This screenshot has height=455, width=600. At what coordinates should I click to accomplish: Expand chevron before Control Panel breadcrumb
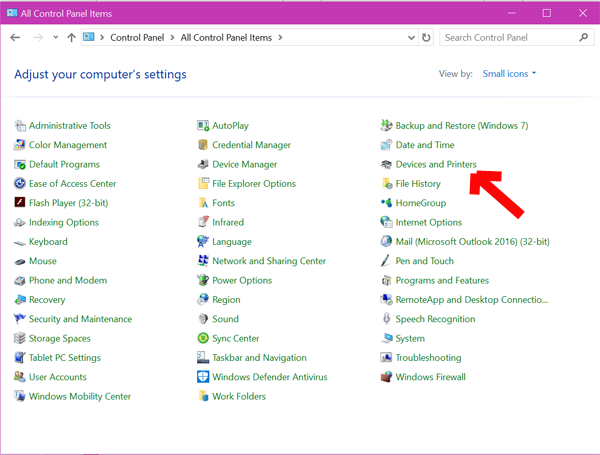pos(102,38)
